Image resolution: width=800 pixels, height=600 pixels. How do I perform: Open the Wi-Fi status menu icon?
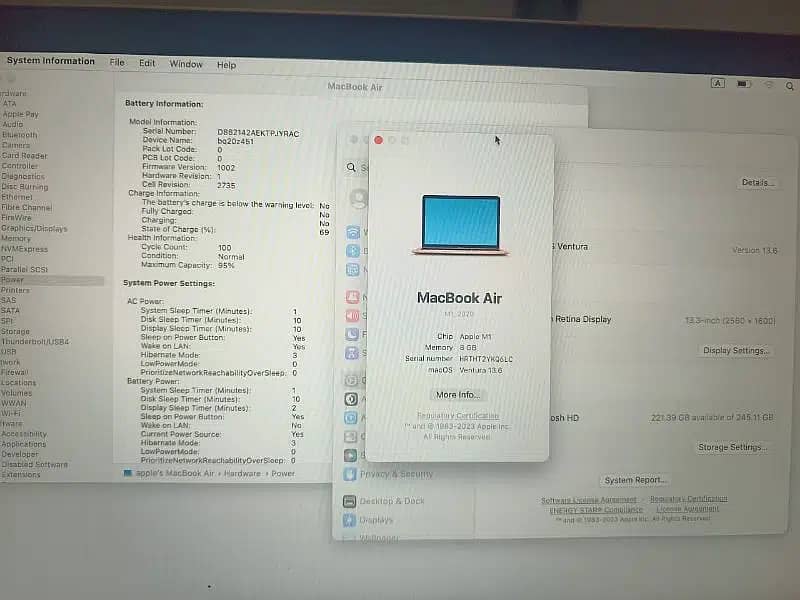tap(768, 84)
